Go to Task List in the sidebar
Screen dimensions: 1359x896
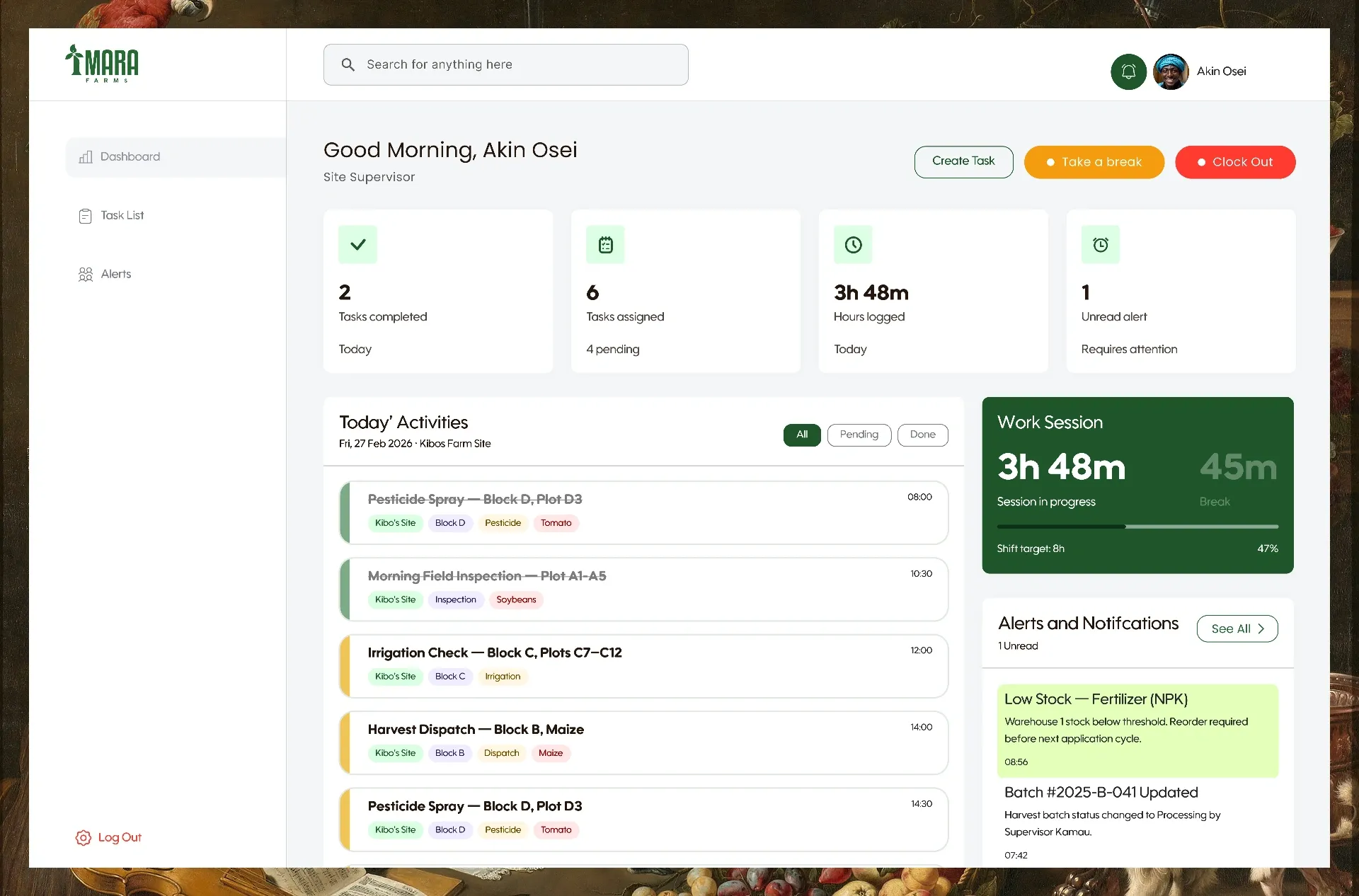point(122,215)
